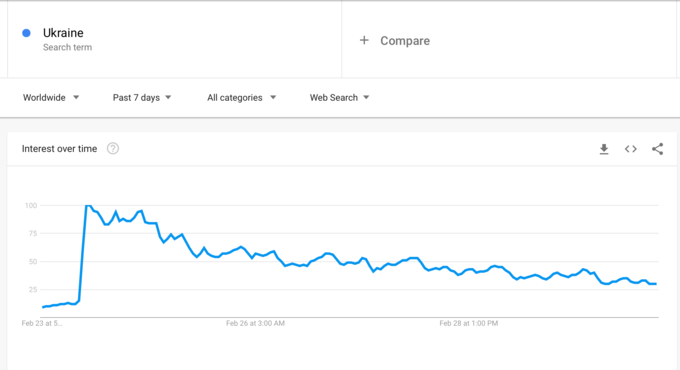Click the 50 gridline label on the y-axis
Screen dimensions: 680x370
tap(33, 262)
